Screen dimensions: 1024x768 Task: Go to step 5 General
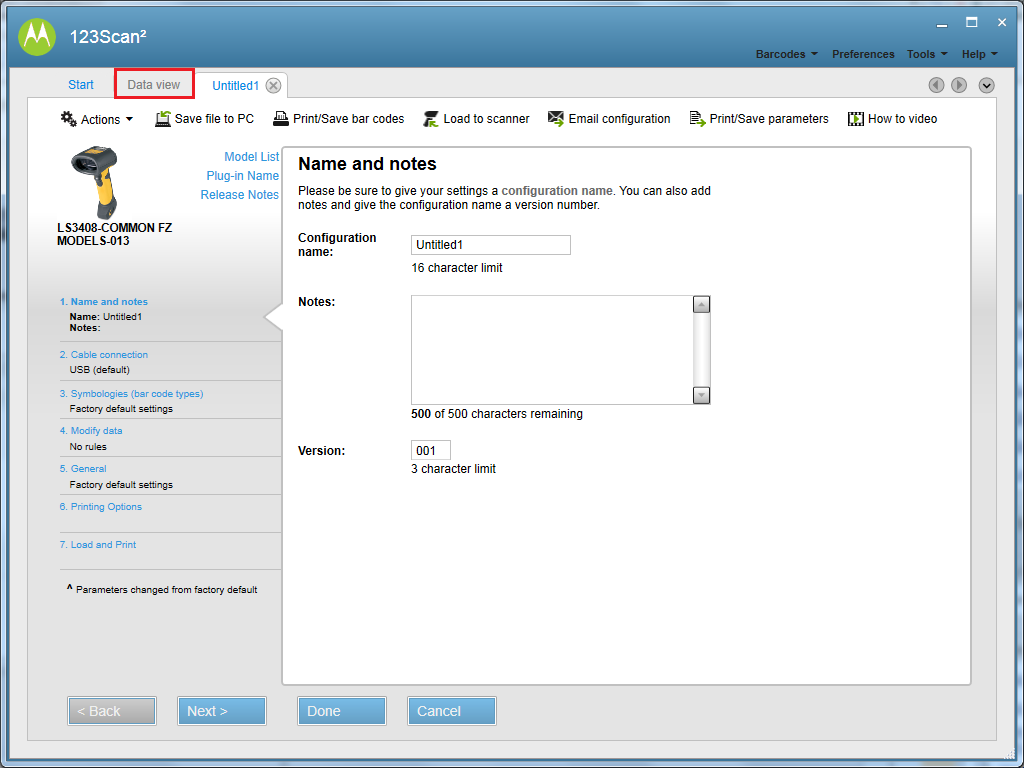coord(83,469)
